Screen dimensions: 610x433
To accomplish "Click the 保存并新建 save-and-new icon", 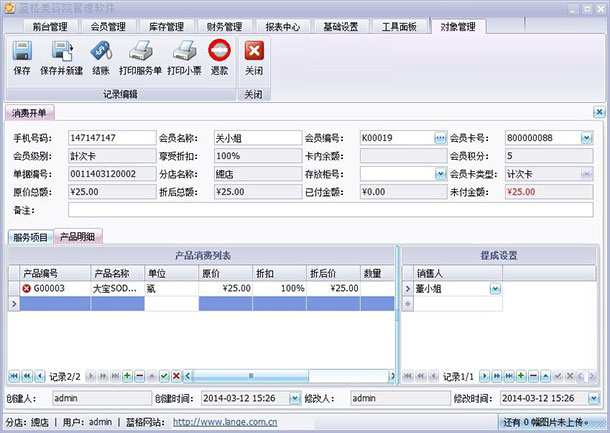I will point(62,51).
